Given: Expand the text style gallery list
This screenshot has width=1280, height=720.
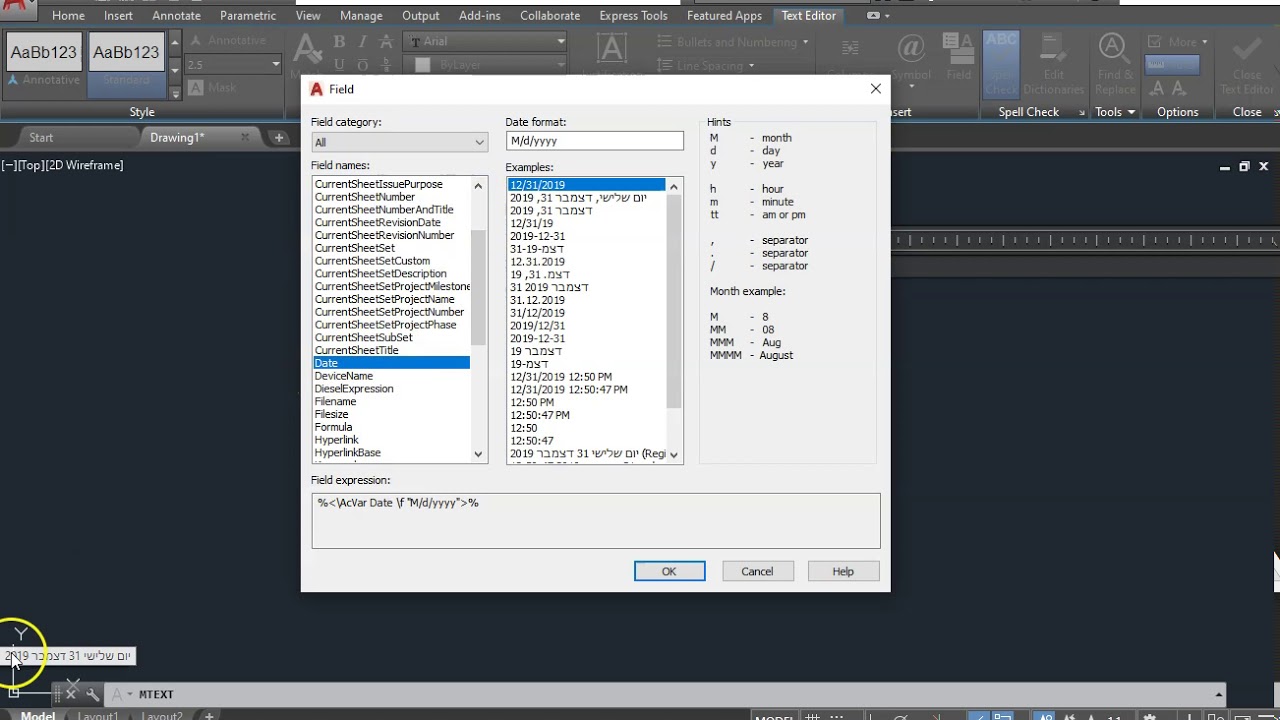Looking at the screenshot, I should (175, 93).
